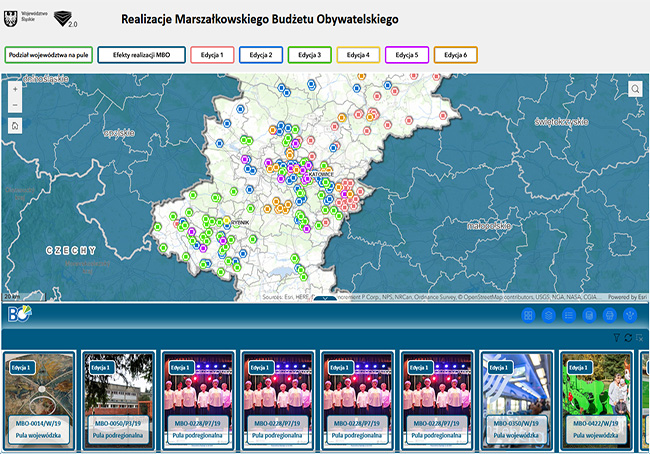This screenshot has height=454, width=650.
Task: Click the BO budget logo
Action: [19, 314]
